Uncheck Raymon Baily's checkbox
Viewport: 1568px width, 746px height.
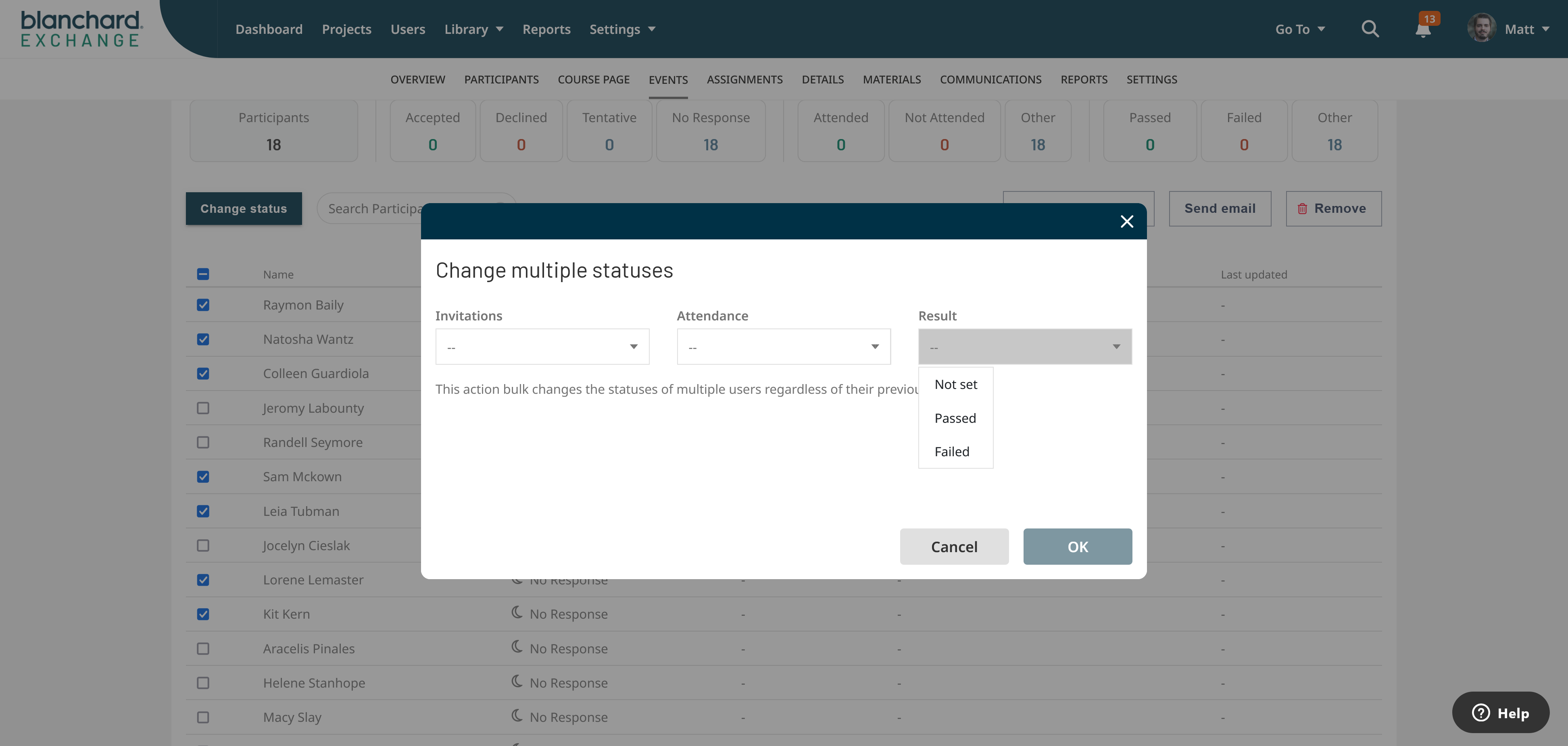click(203, 305)
